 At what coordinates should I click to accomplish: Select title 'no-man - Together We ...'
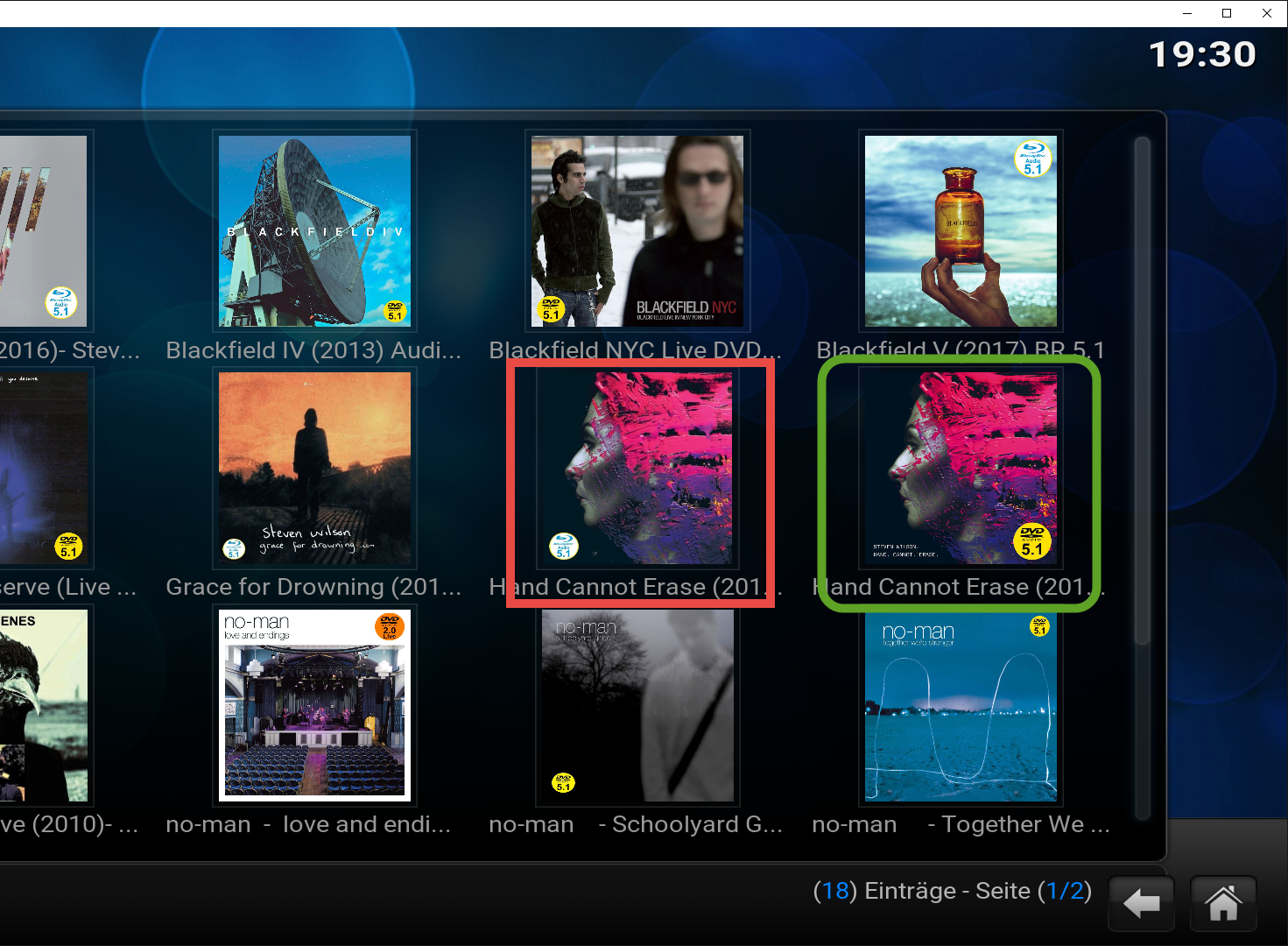click(x=961, y=824)
